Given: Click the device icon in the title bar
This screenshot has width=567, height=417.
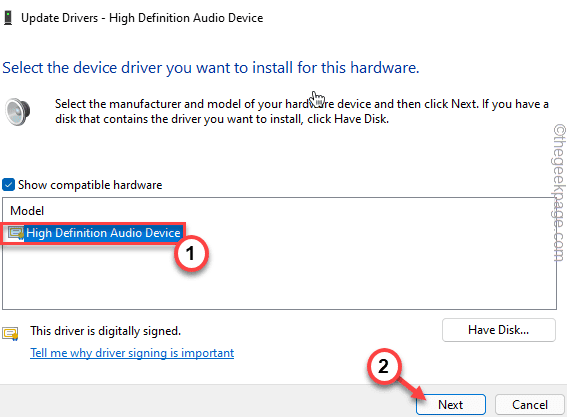Looking at the screenshot, I should (x=8, y=18).
